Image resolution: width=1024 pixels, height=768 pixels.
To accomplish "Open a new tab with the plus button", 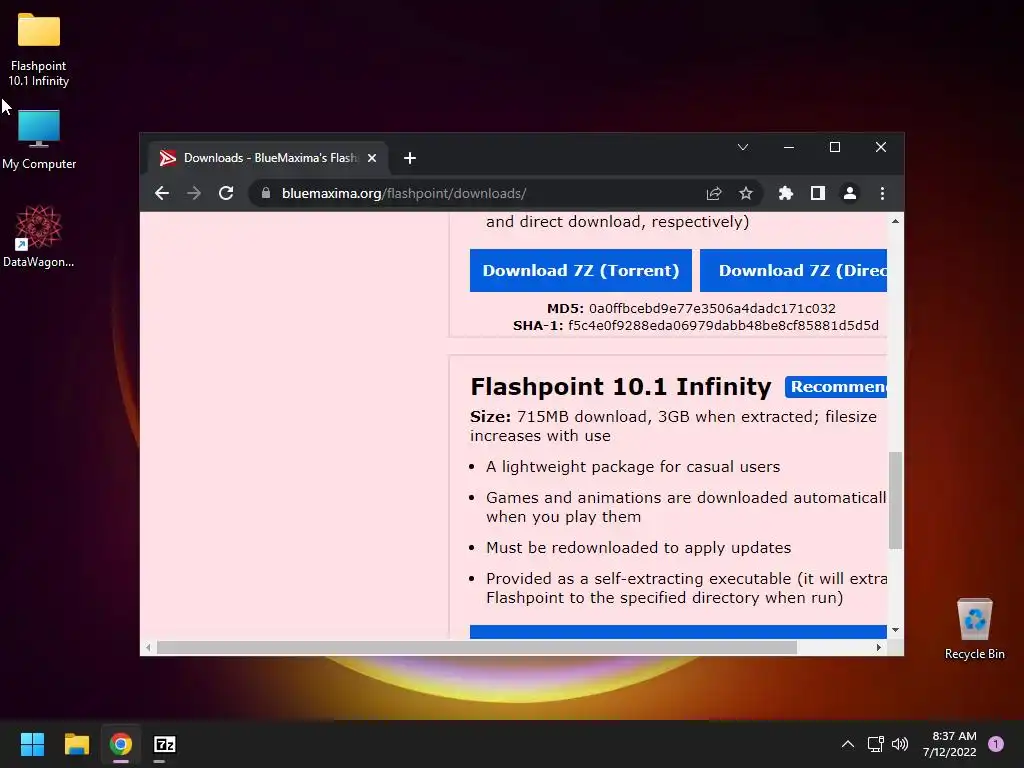I will pos(409,158).
